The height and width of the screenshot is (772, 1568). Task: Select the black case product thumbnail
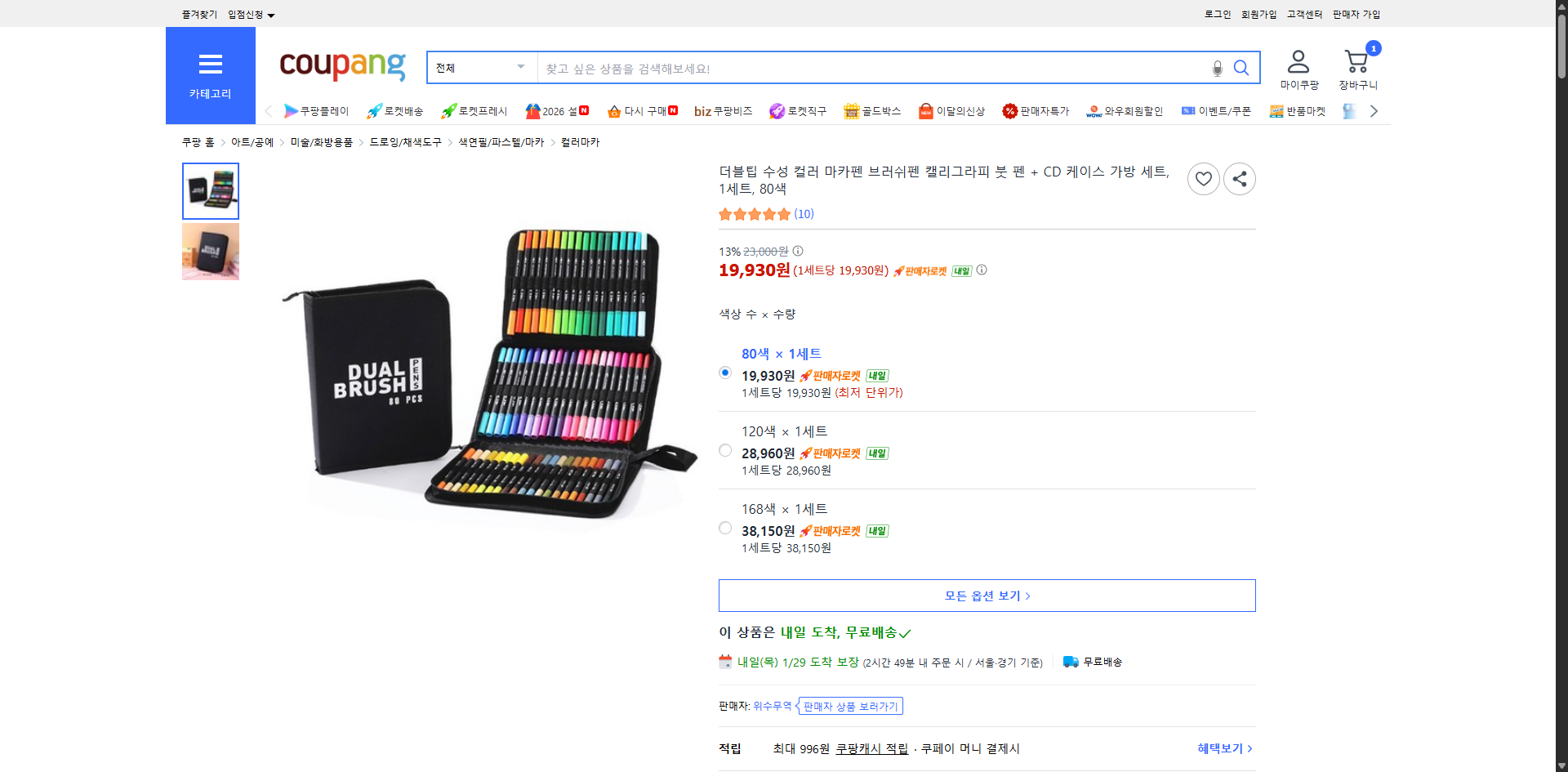point(210,251)
